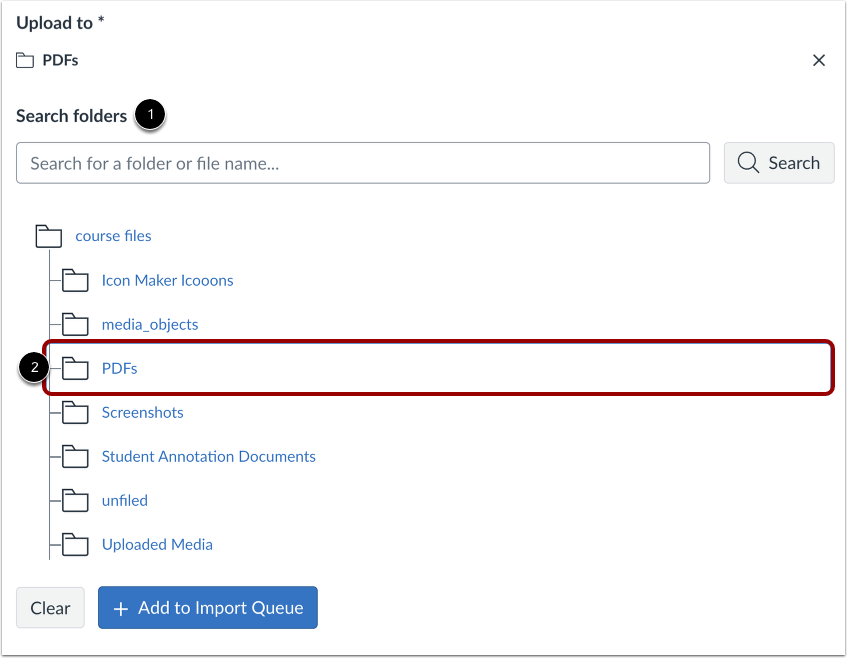This screenshot has height=658, width=847.
Task: Open the Uploaded Media folder
Action: tap(157, 544)
